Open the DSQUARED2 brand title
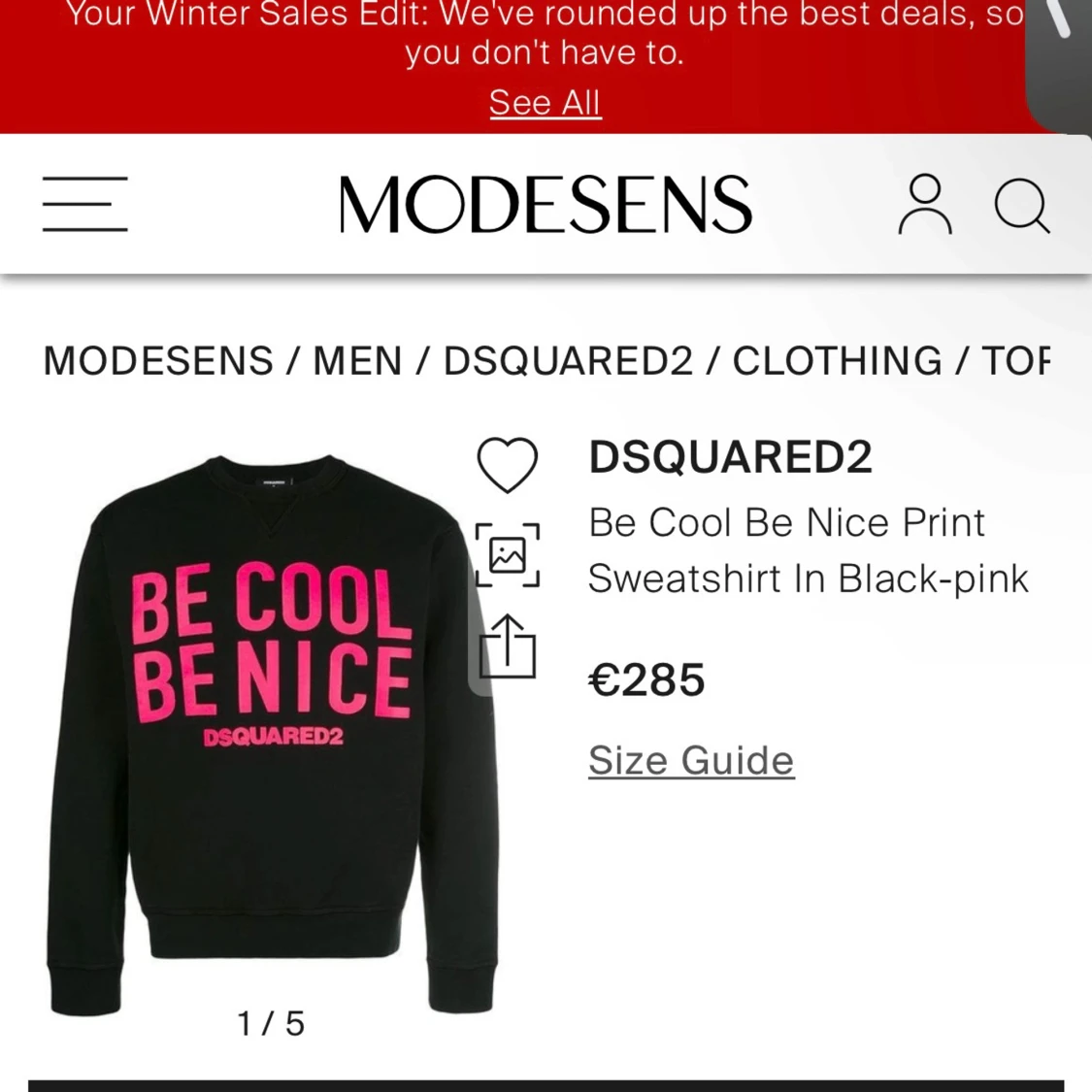 [730, 457]
